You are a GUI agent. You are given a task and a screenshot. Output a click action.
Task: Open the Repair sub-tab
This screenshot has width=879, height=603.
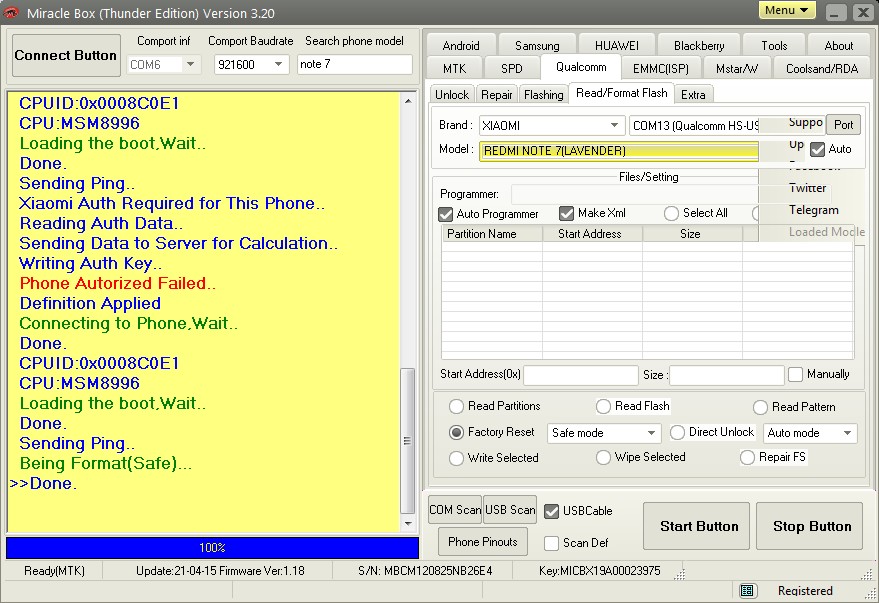pos(497,94)
